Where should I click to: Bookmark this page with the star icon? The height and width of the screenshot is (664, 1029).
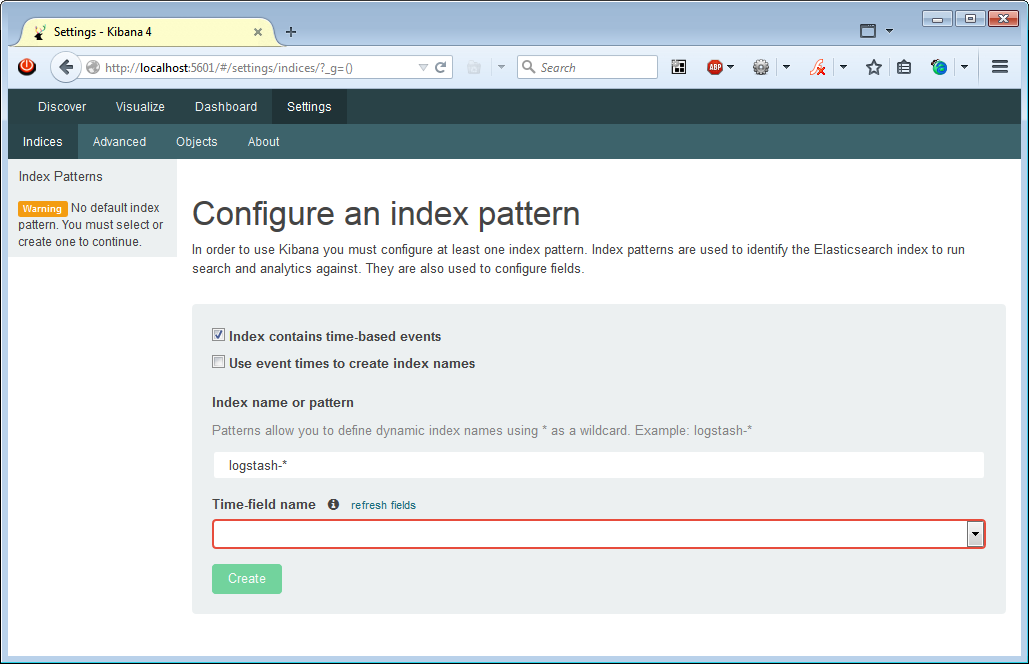click(x=873, y=67)
